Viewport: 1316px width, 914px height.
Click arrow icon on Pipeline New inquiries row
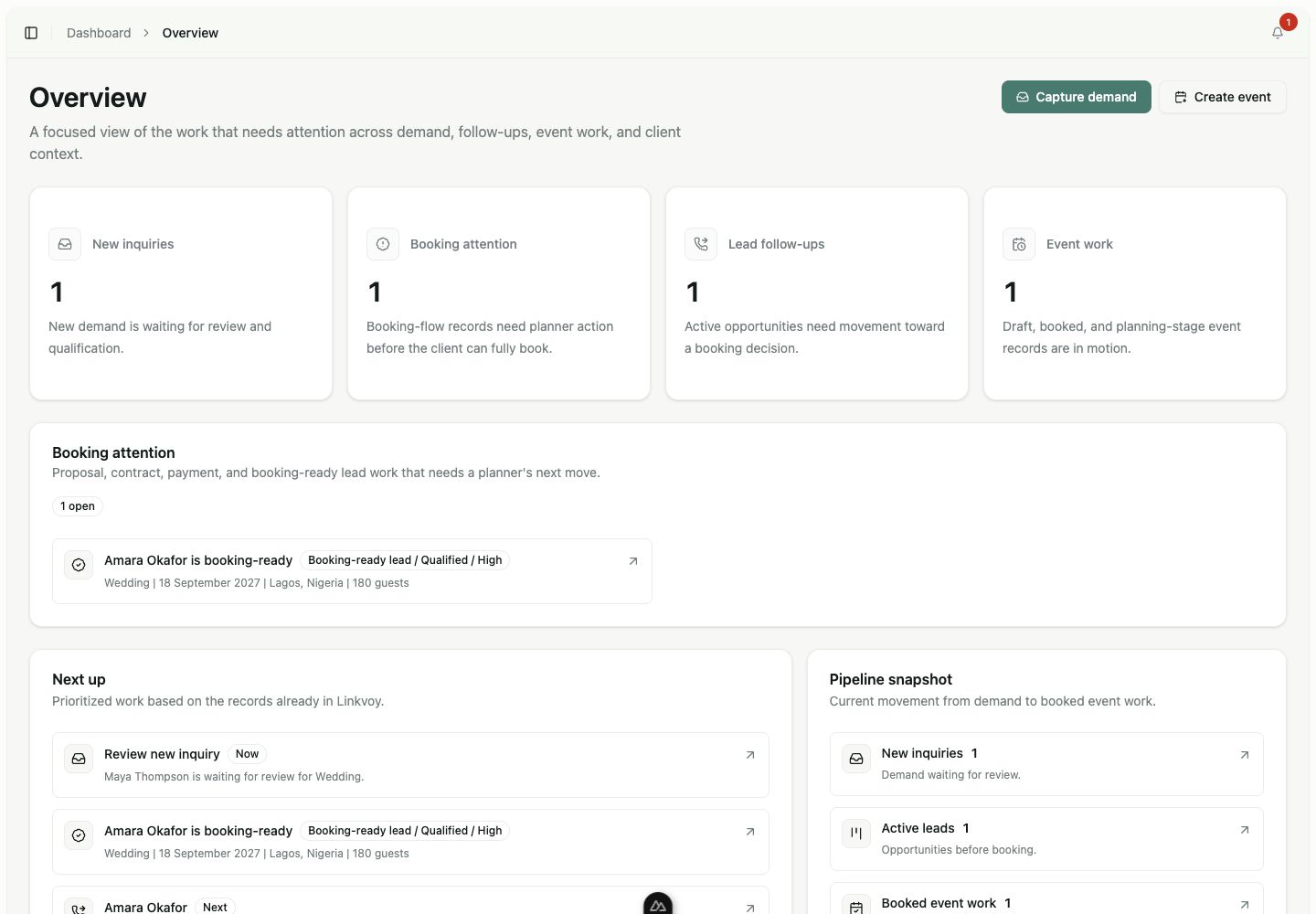1245,755
